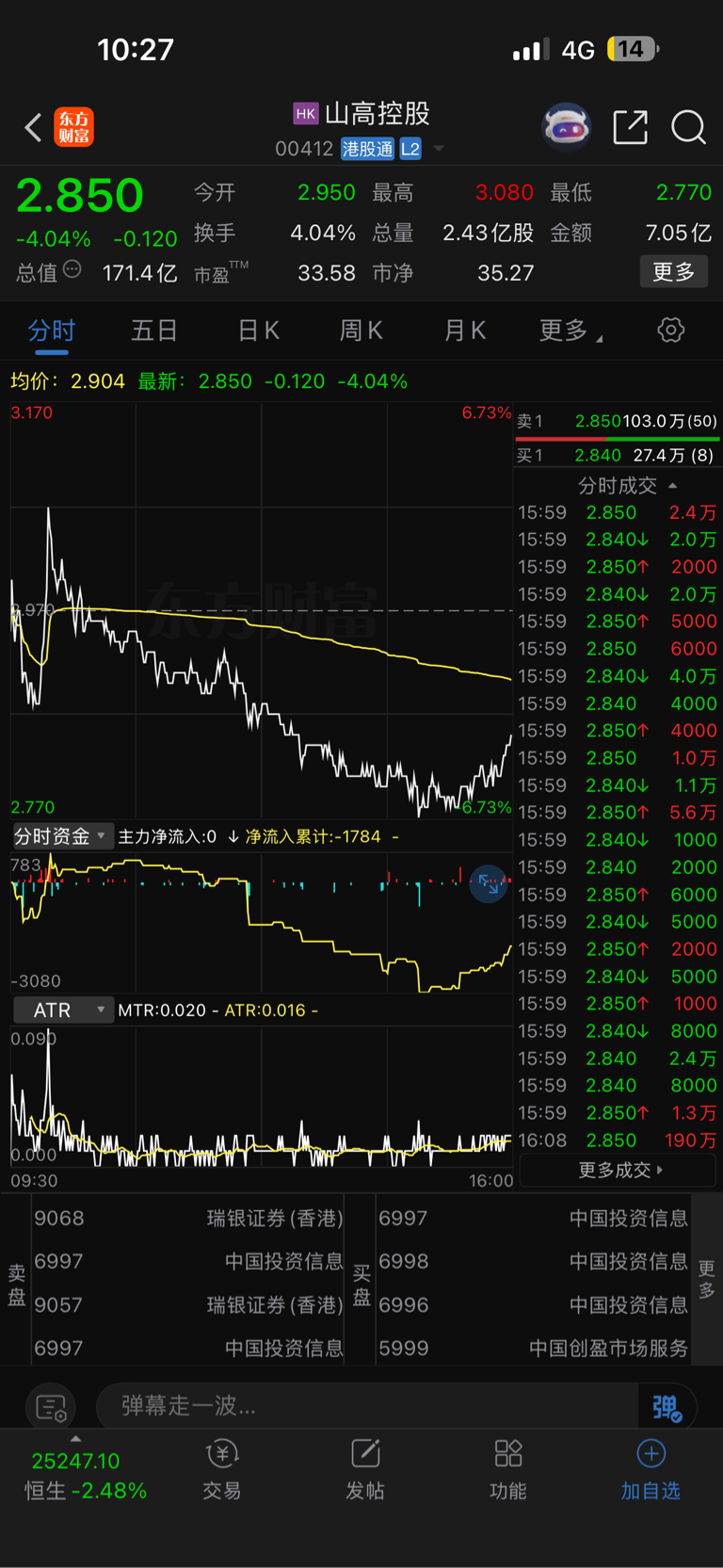Screen dimensions: 723x1568
Task: Tap the 买1 2.840 bid row
Action: click(617, 455)
